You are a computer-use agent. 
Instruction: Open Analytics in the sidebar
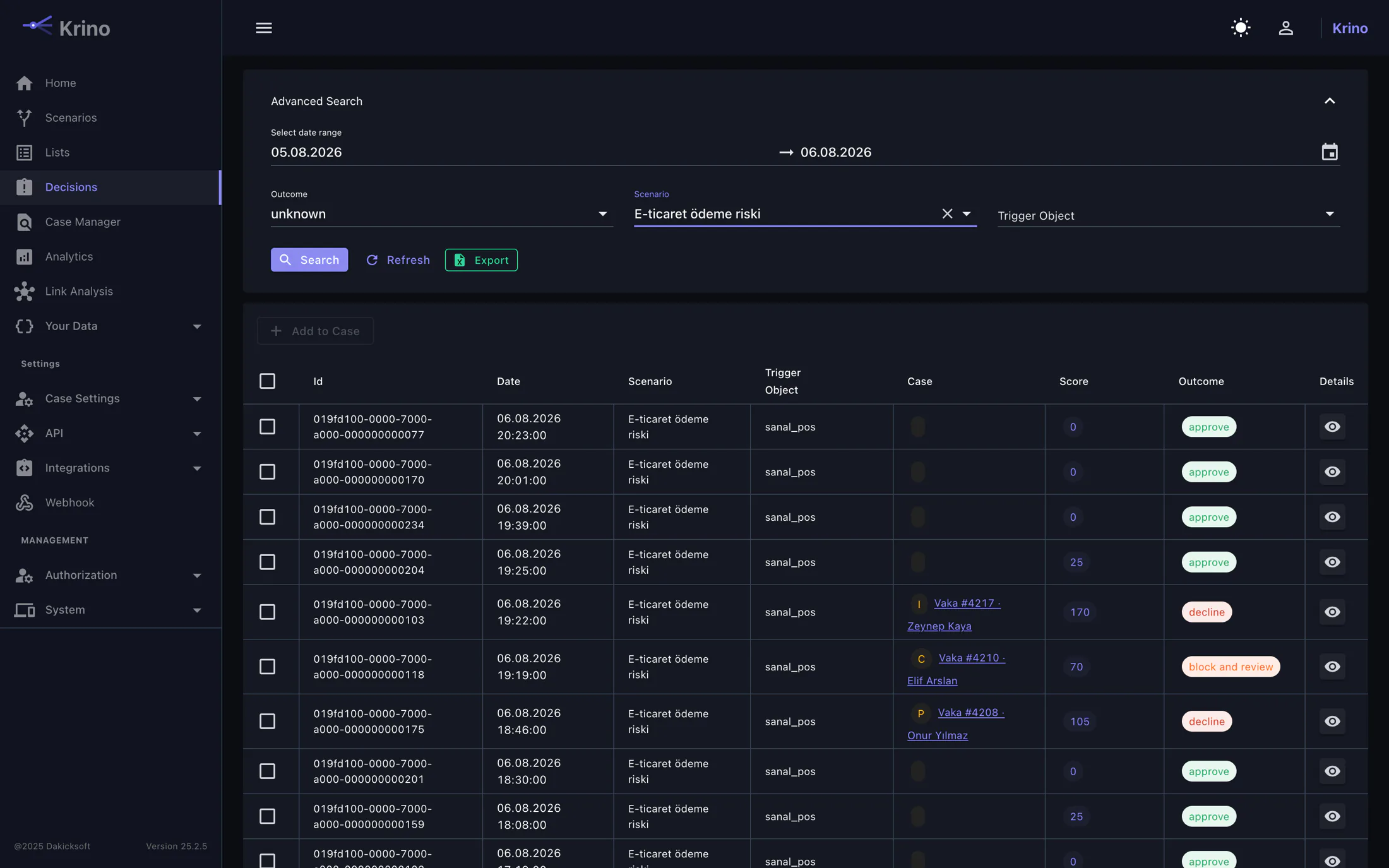click(110, 256)
